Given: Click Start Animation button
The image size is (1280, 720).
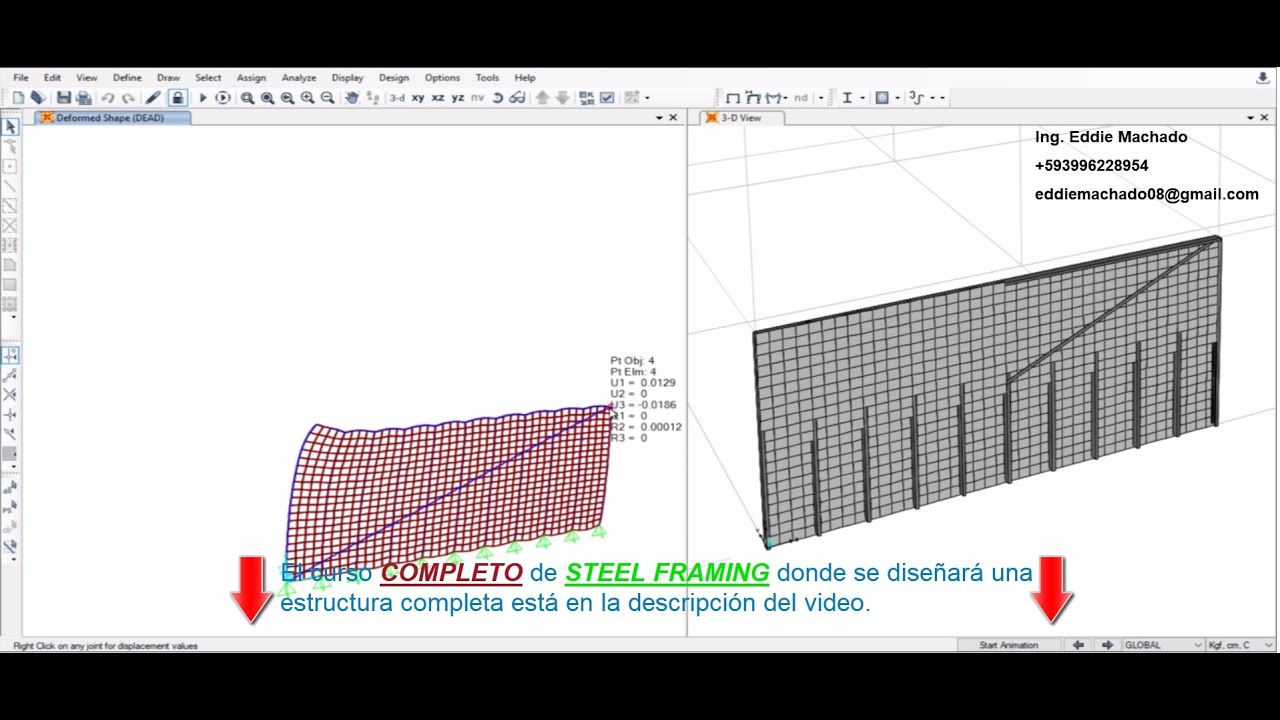Looking at the screenshot, I should (1009, 645).
